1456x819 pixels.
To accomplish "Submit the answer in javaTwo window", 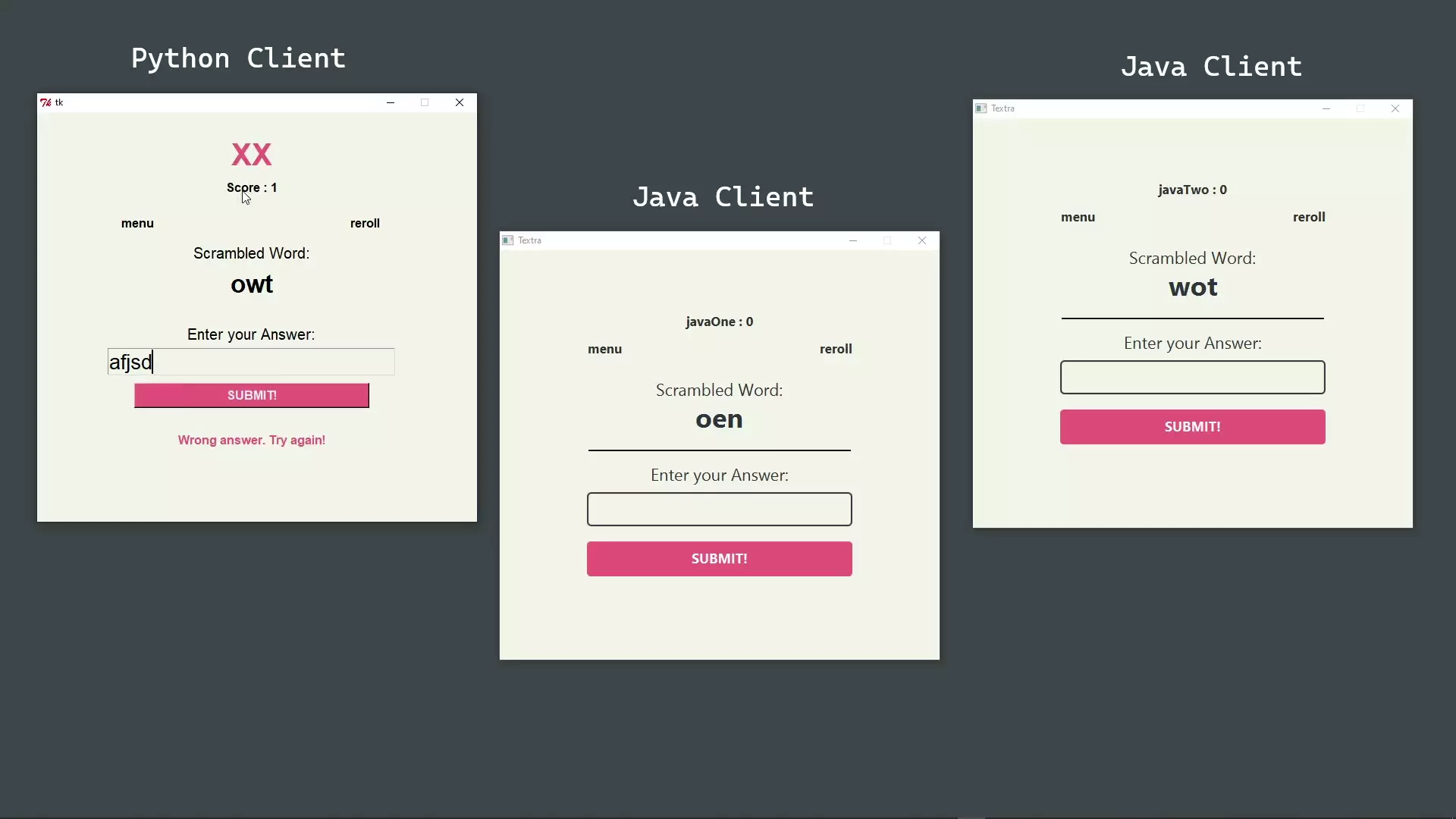I will click(1192, 427).
